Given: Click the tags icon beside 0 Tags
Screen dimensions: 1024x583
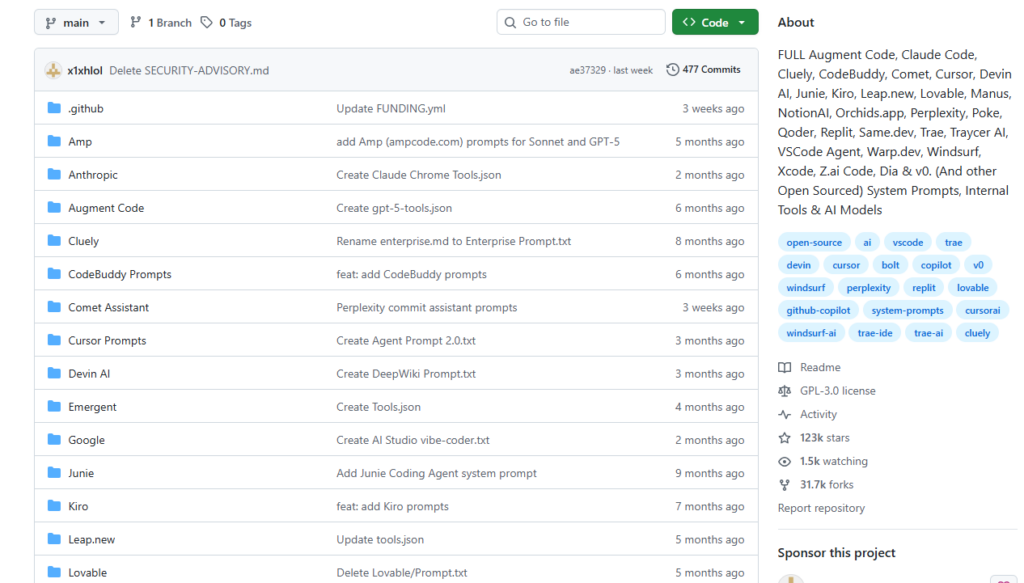Looking at the screenshot, I should tap(206, 22).
